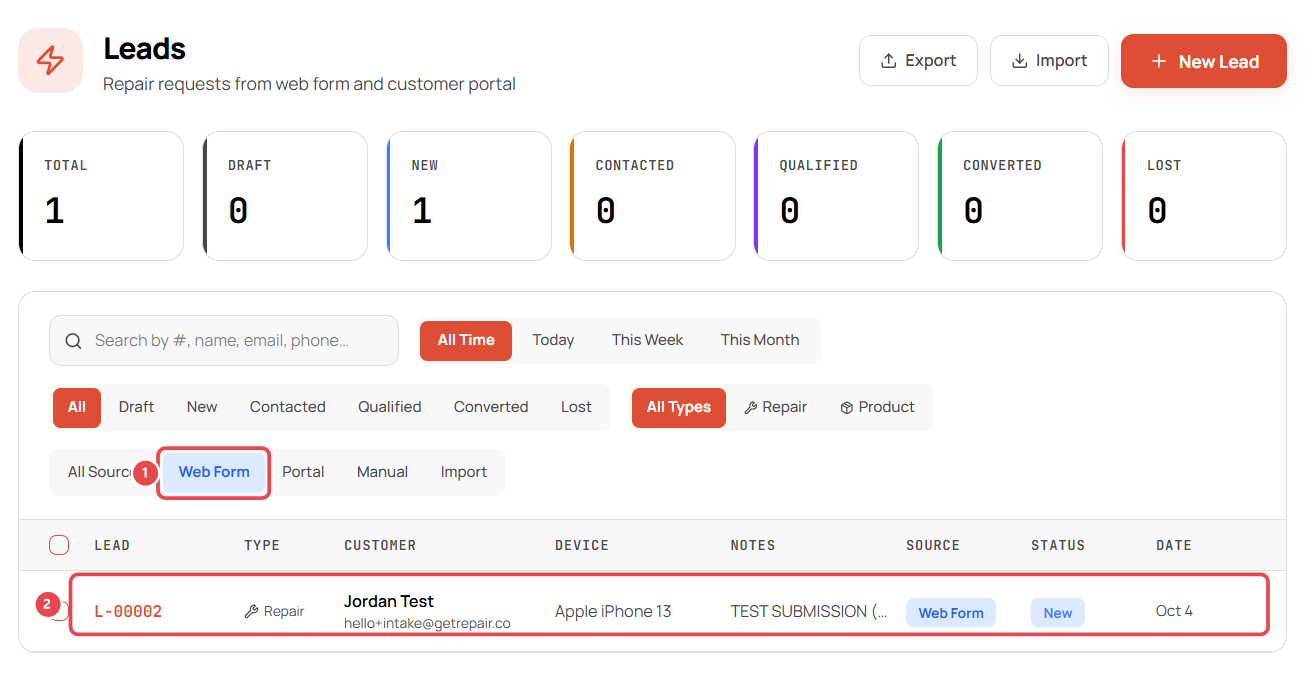Screen dimensions: 1312x688
Task: Click customer name Jordan Test
Action: tap(389, 601)
